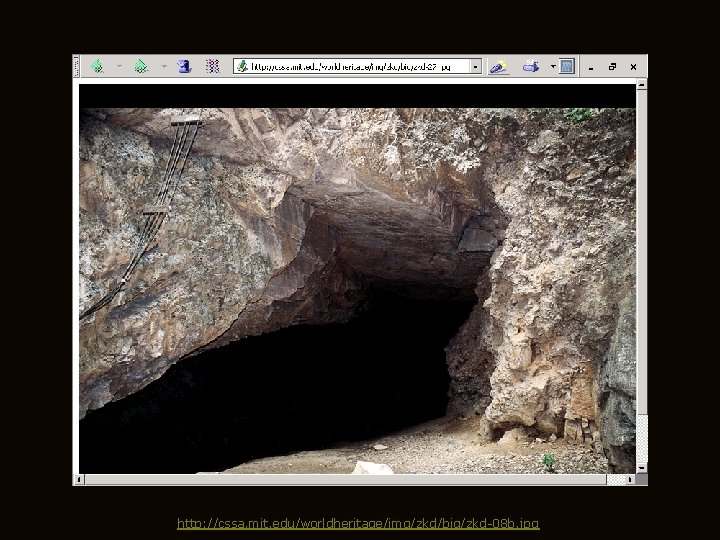Image resolution: width=720 pixels, height=540 pixels.
Task: Open the toolbar options dropdown arrow
Action: point(553,67)
